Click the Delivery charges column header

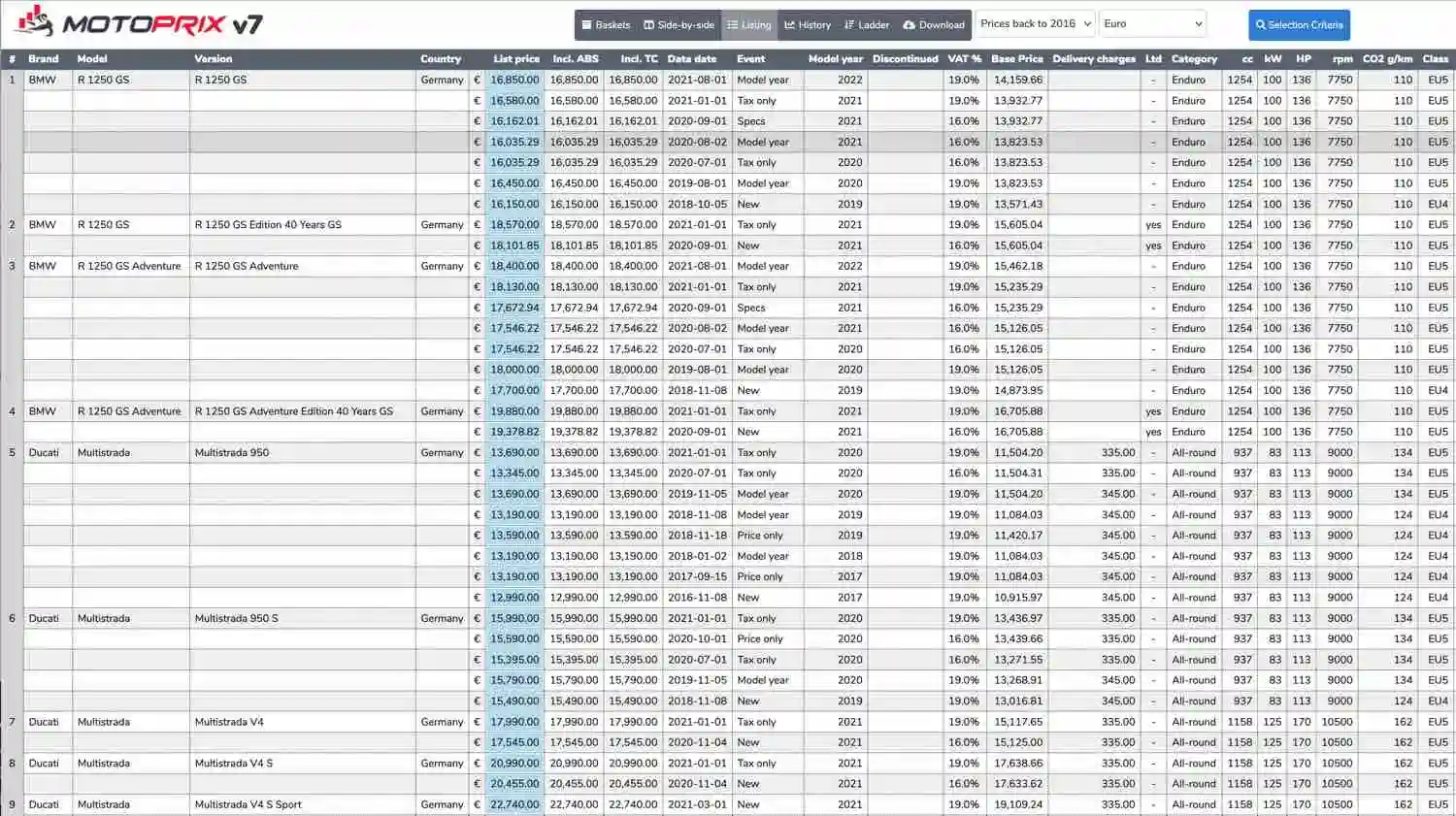[x=1094, y=59]
